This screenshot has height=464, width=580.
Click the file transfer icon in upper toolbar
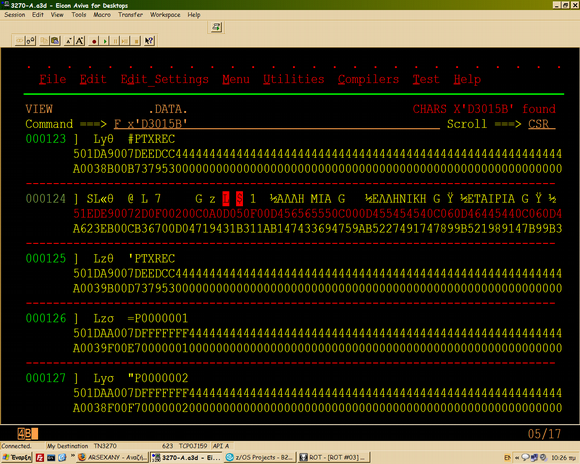click(x=216, y=27)
